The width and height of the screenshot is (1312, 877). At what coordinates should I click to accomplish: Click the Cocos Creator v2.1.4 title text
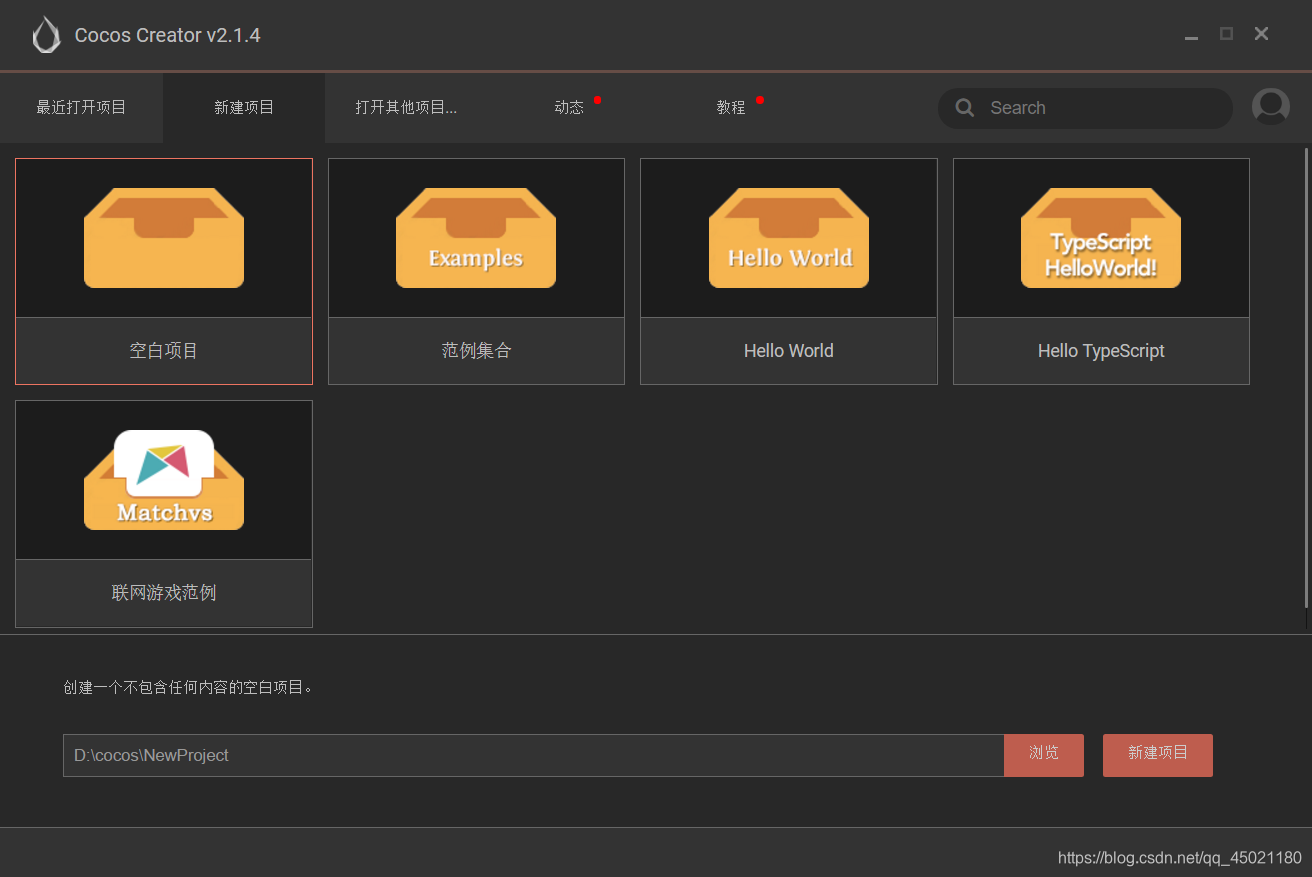pyautogui.click(x=168, y=36)
